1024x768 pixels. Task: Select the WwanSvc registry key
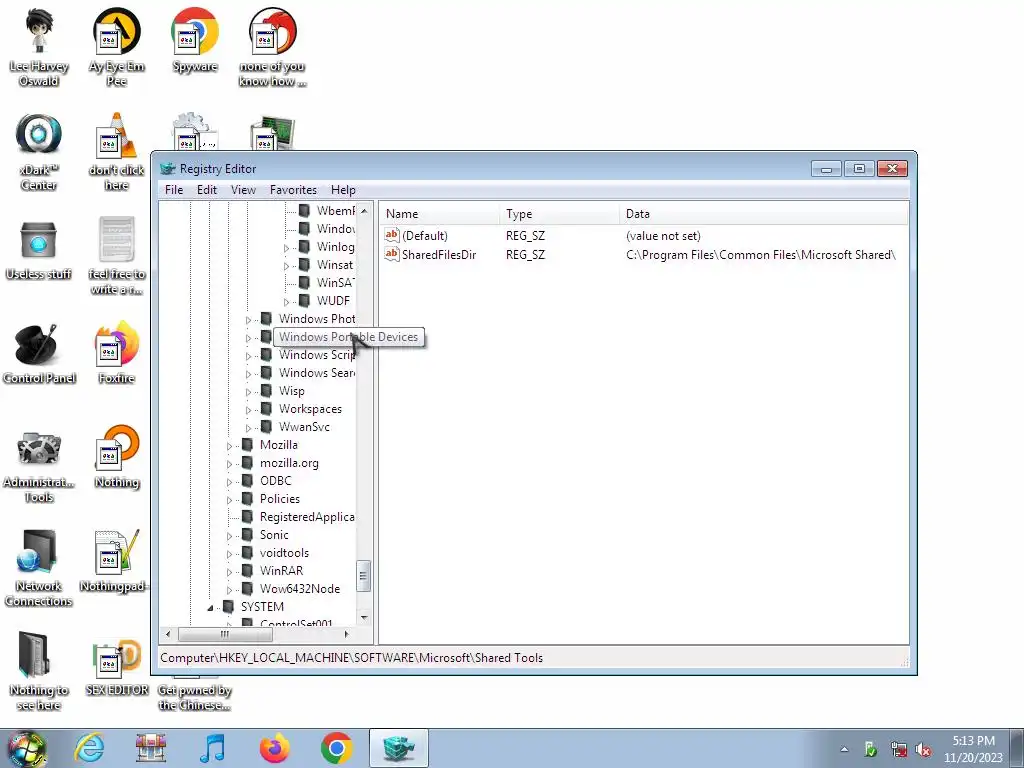[304, 426]
